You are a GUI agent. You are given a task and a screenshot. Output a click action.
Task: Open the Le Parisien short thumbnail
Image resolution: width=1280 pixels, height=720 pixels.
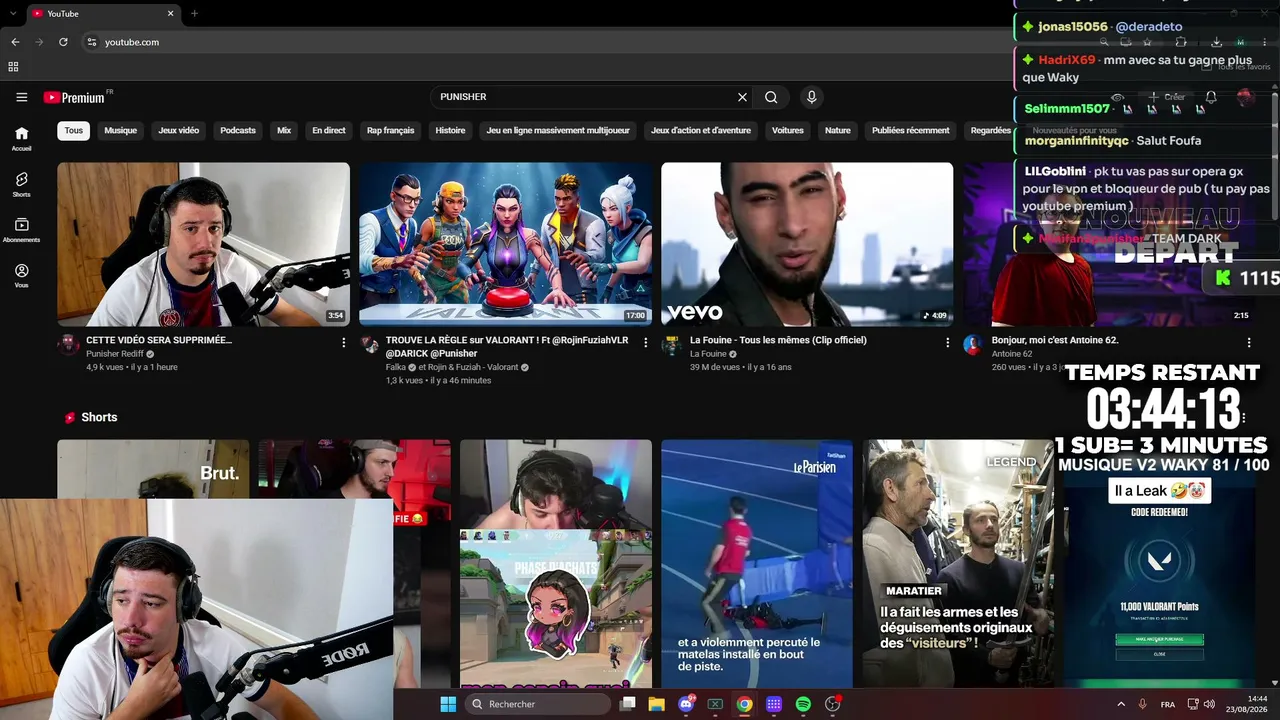tap(757, 564)
